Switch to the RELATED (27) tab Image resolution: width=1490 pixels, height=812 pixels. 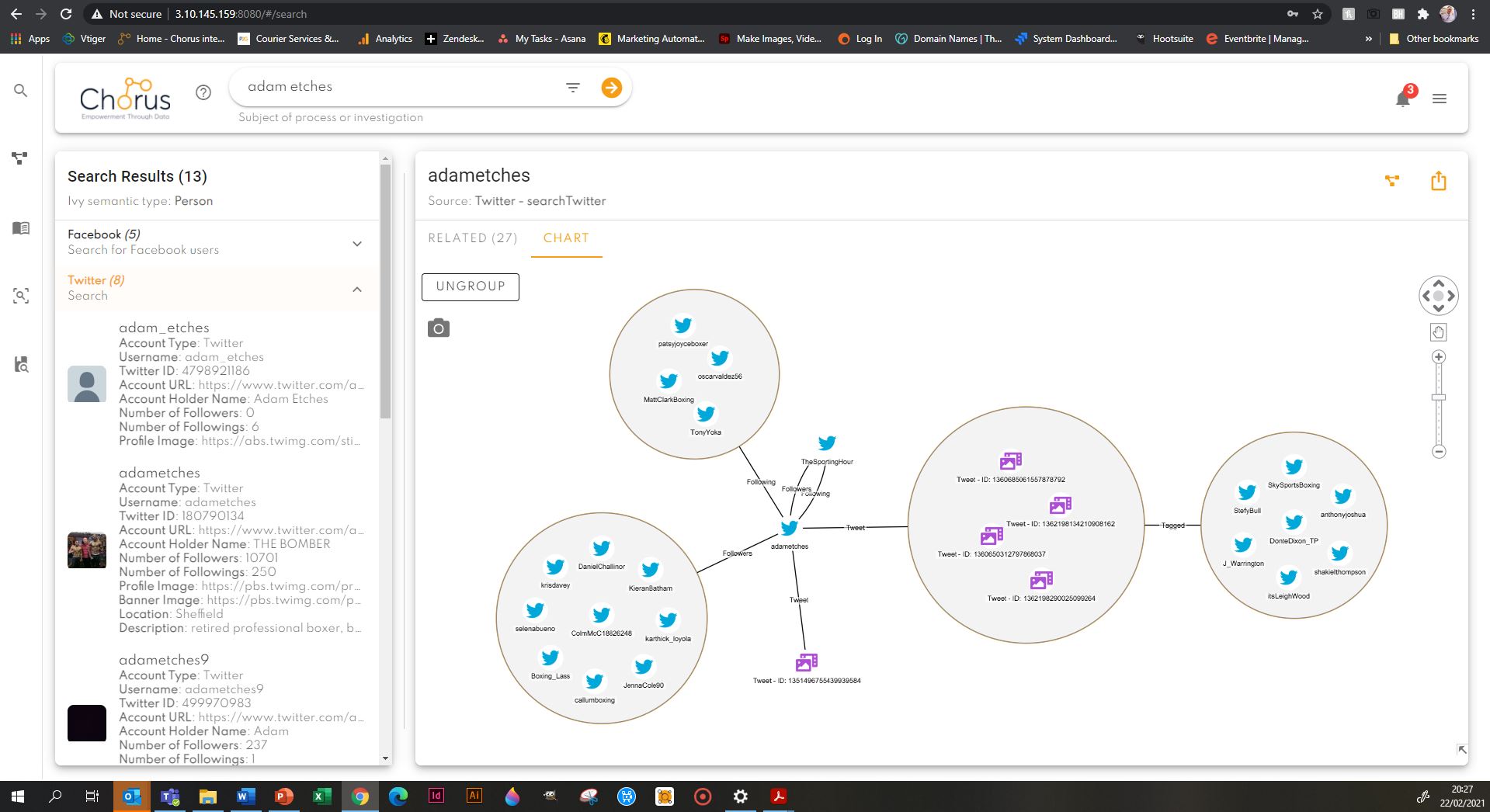[x=472, y=238]
